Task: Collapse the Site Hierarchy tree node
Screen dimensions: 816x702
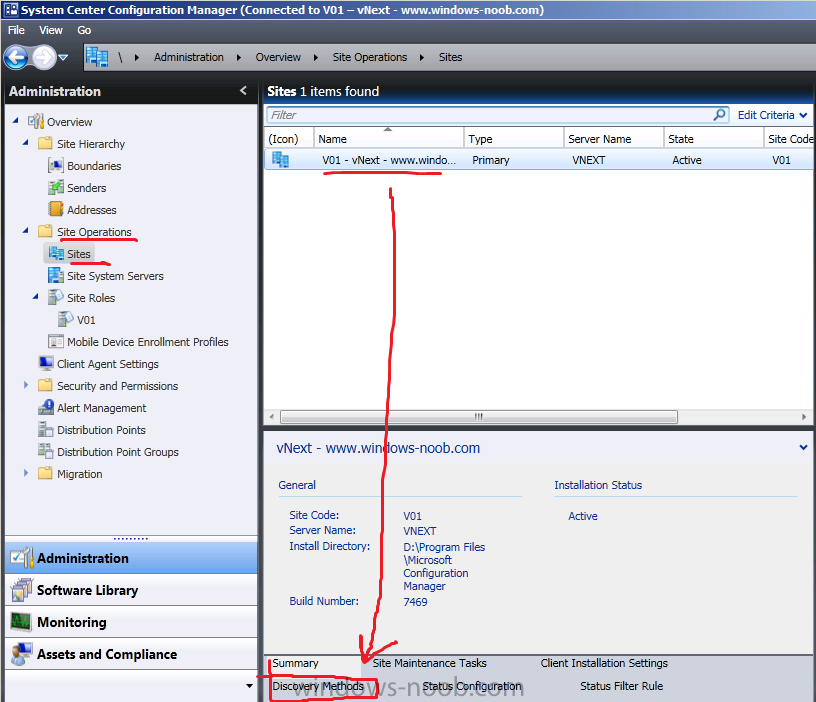Action: (x=26, y=143)
